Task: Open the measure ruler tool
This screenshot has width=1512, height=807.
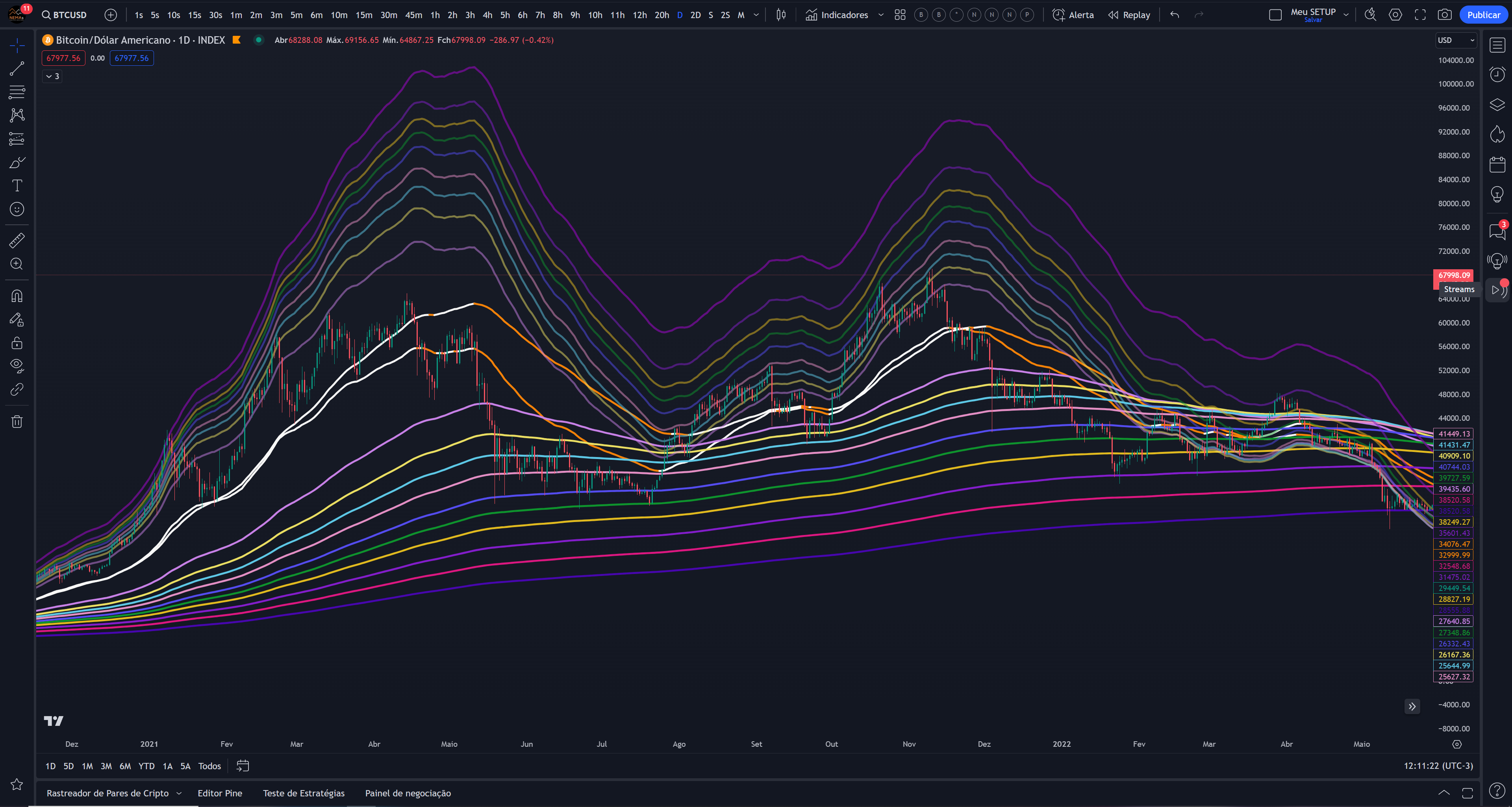Action: tap(17, 240)
